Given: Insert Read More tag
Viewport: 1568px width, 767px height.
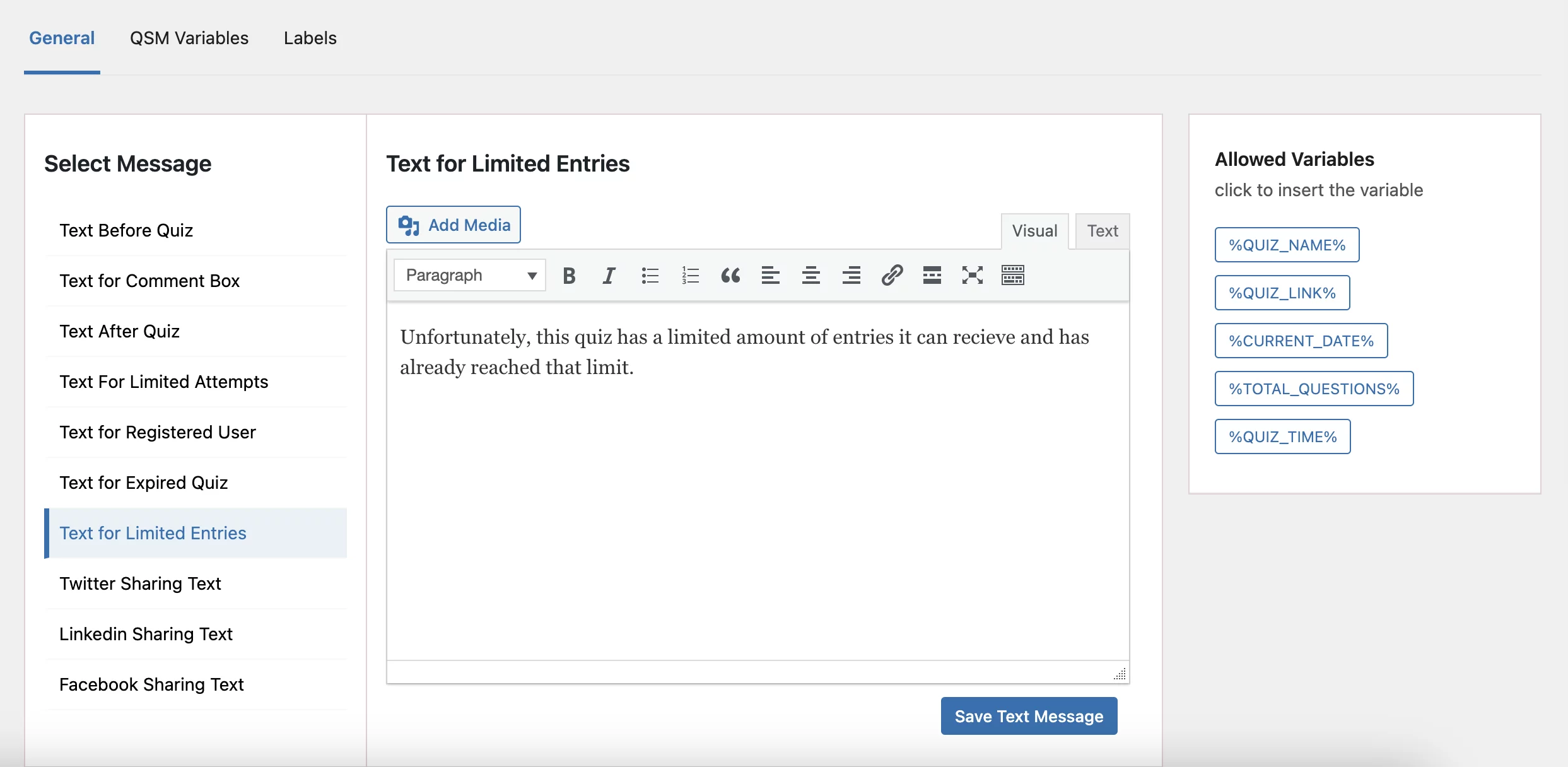Looking at the screenshot, I should coord(932,276).
